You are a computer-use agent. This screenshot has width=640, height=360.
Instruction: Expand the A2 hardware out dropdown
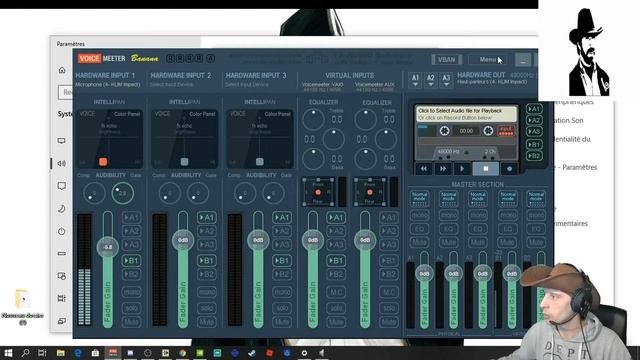(431, 80)
